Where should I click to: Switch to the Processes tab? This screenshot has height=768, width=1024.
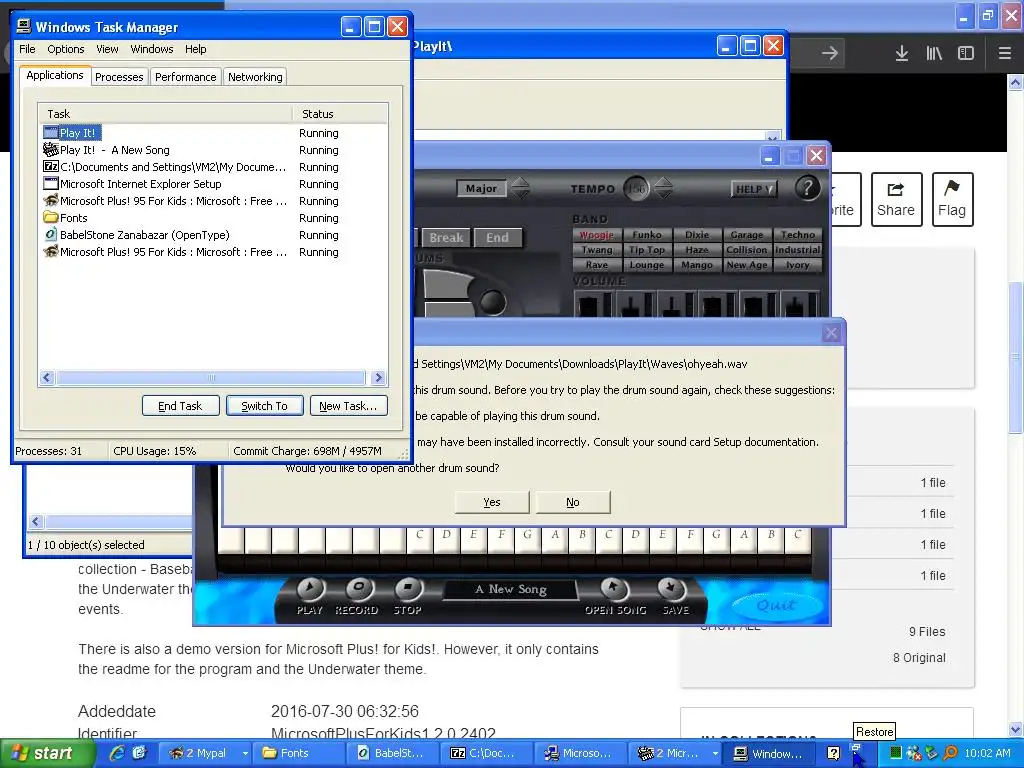(119, 77)
